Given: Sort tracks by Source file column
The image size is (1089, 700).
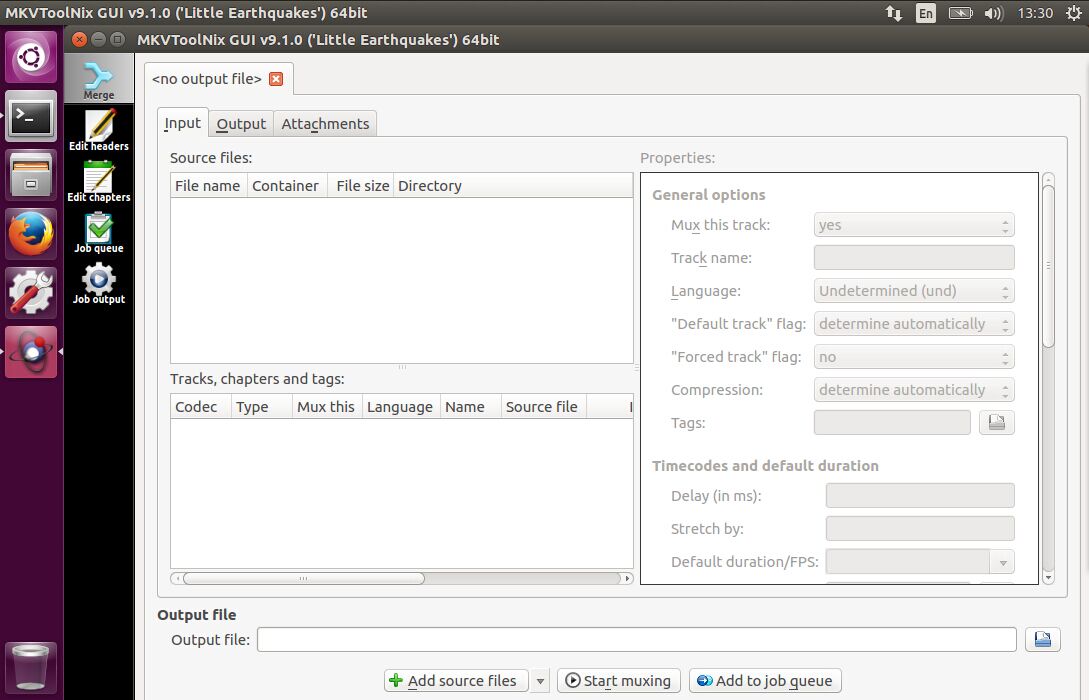Looking at the screenshot, I should (544, 407).
